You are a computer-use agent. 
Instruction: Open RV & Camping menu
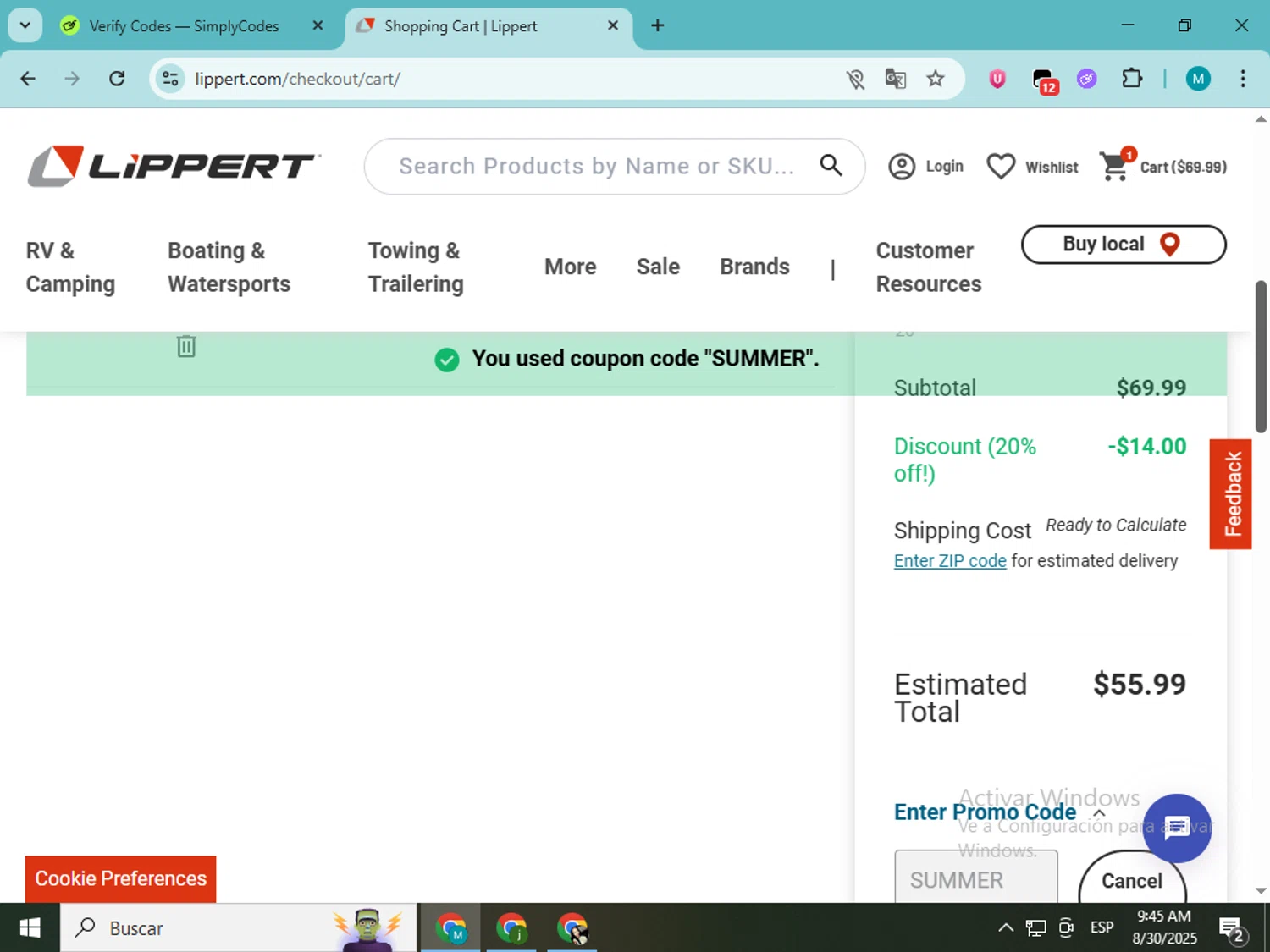[x=70, y=267]
